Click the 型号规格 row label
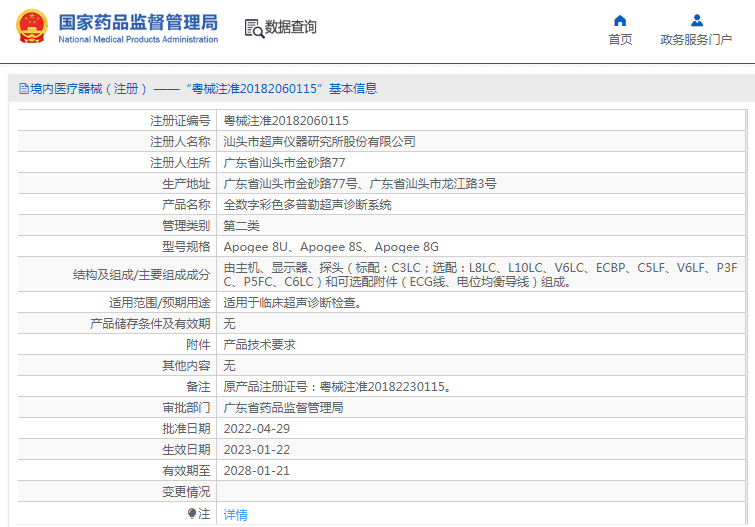This screenshot has width=755, height=527. coord(186,247)
